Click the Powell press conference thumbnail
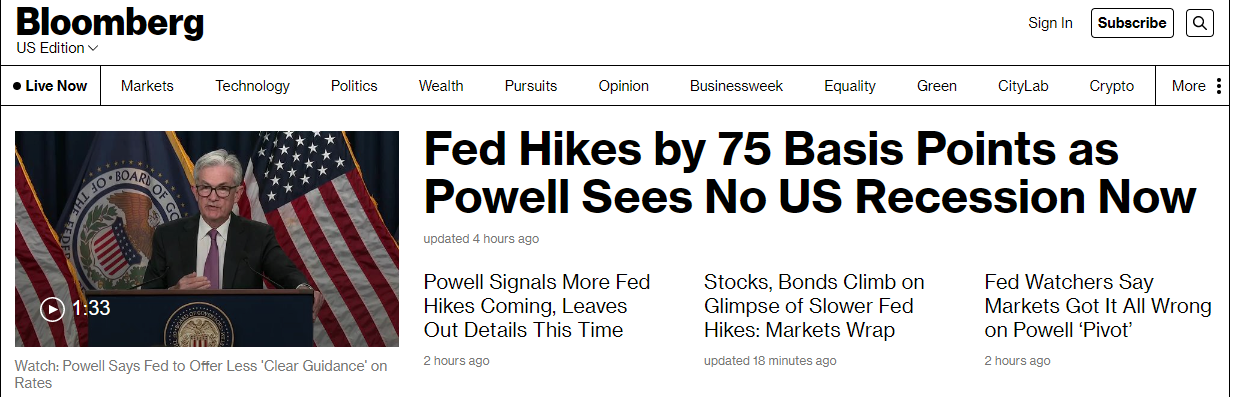 click(x=207, y=239)
